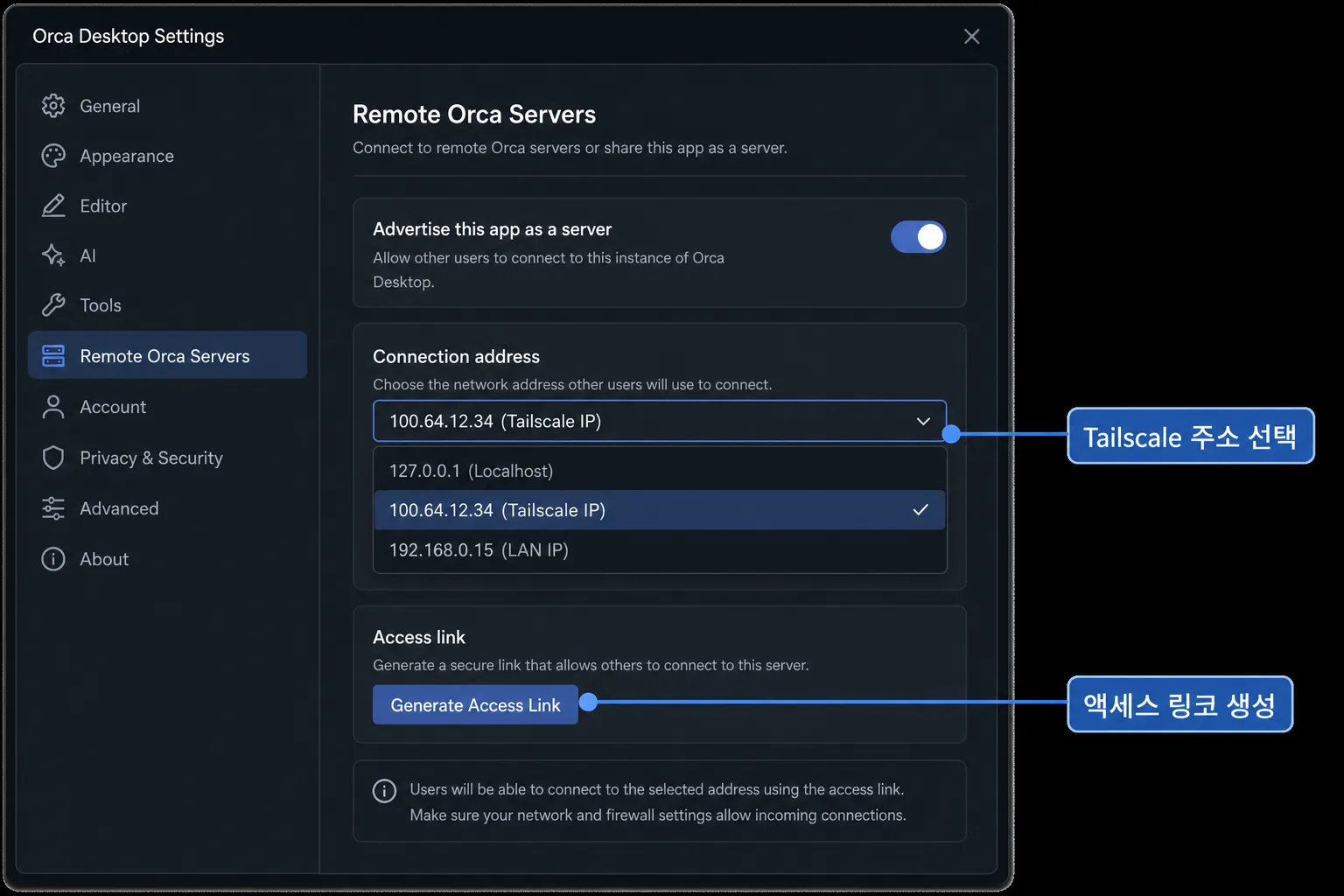Open the Appearance settings section
1344x896 pixels.
click(x=167, y=156)
